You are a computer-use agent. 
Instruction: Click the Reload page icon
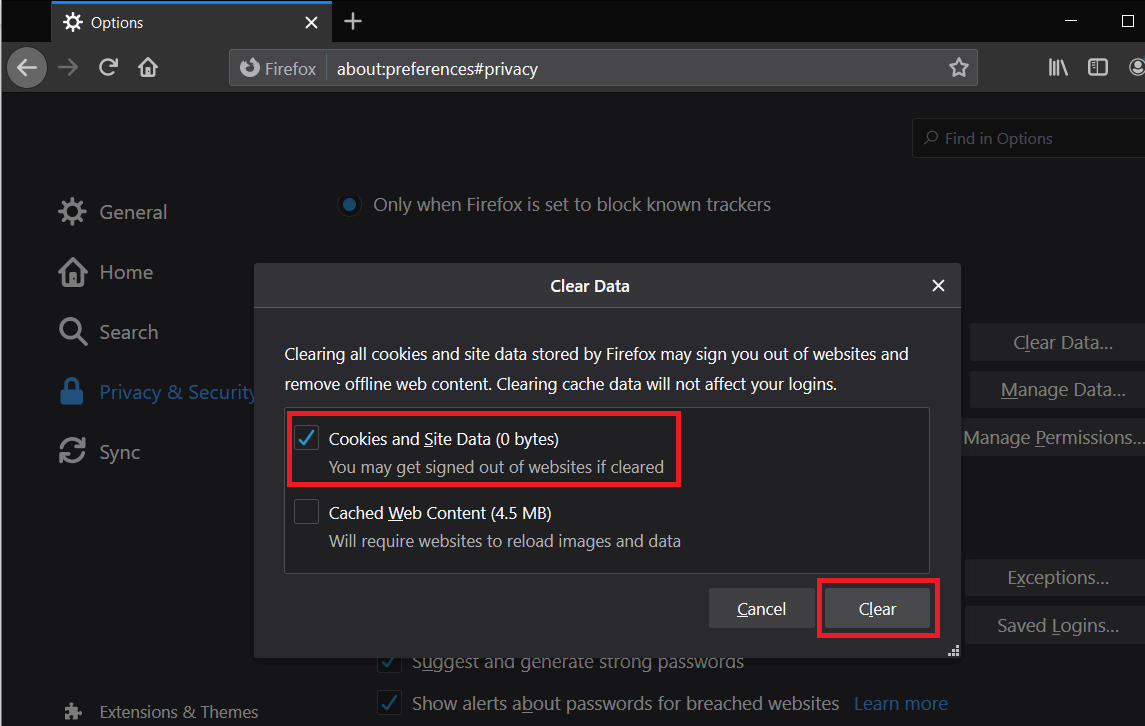108,67
